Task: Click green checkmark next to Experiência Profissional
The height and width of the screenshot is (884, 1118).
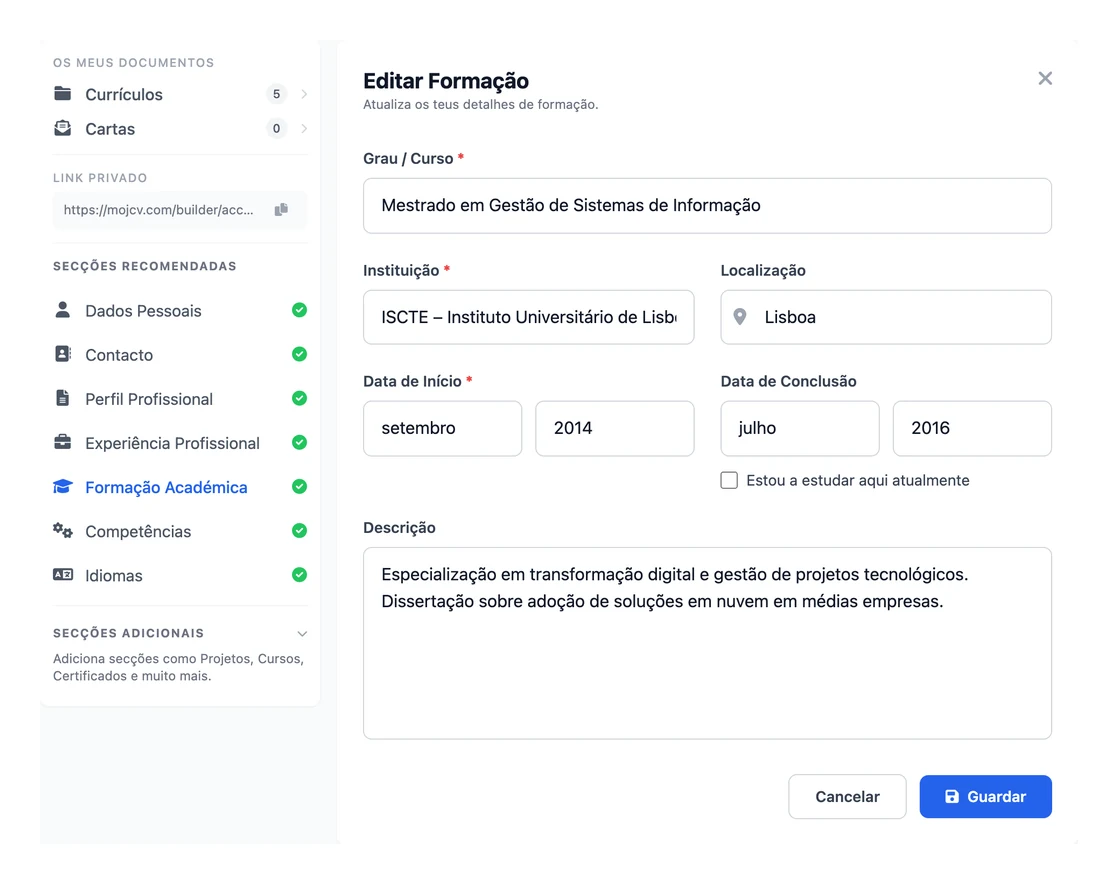Action: coord(299,443)
